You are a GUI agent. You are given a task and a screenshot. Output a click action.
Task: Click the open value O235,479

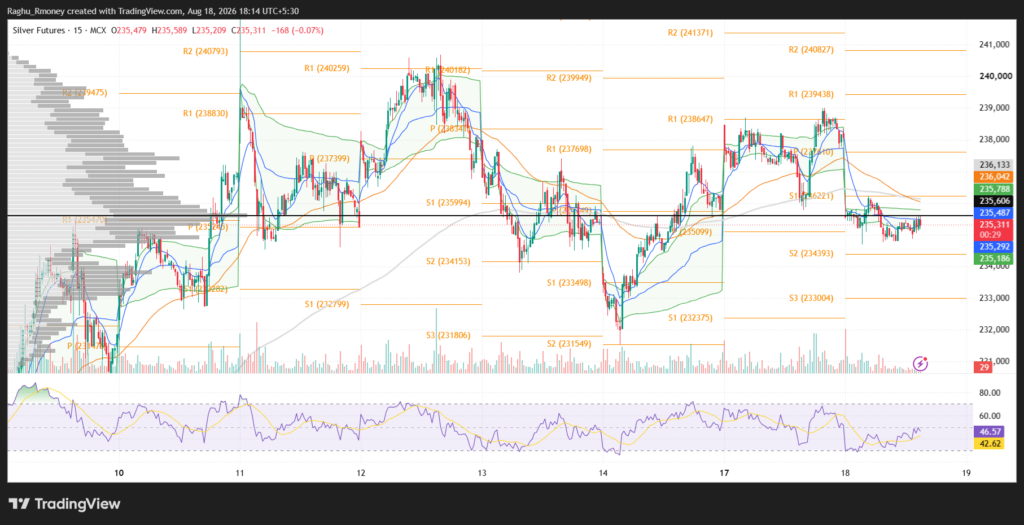(129, 30)
